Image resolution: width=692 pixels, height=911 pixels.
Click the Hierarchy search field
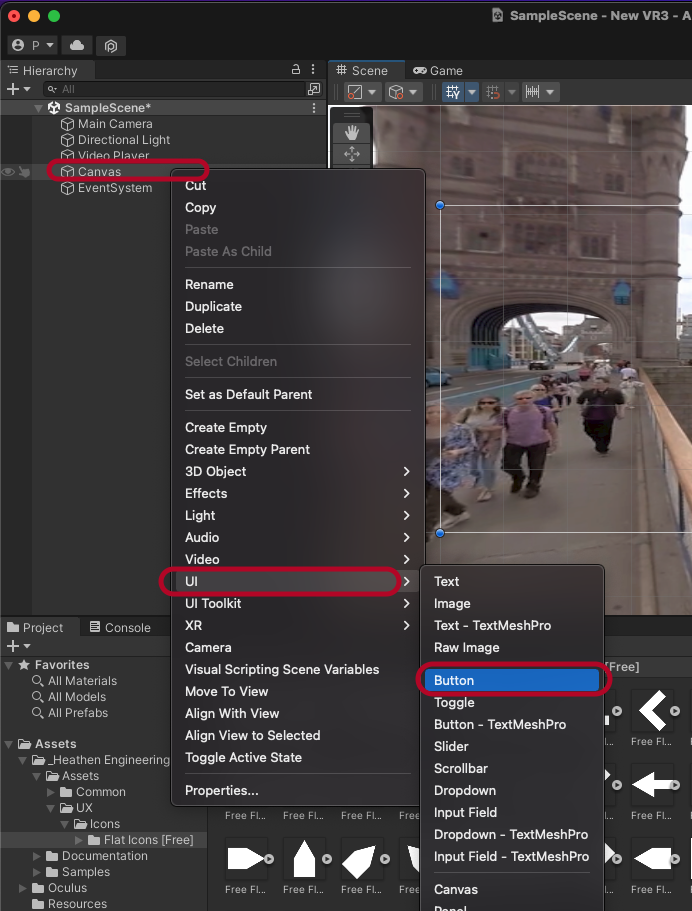(174, 89)
